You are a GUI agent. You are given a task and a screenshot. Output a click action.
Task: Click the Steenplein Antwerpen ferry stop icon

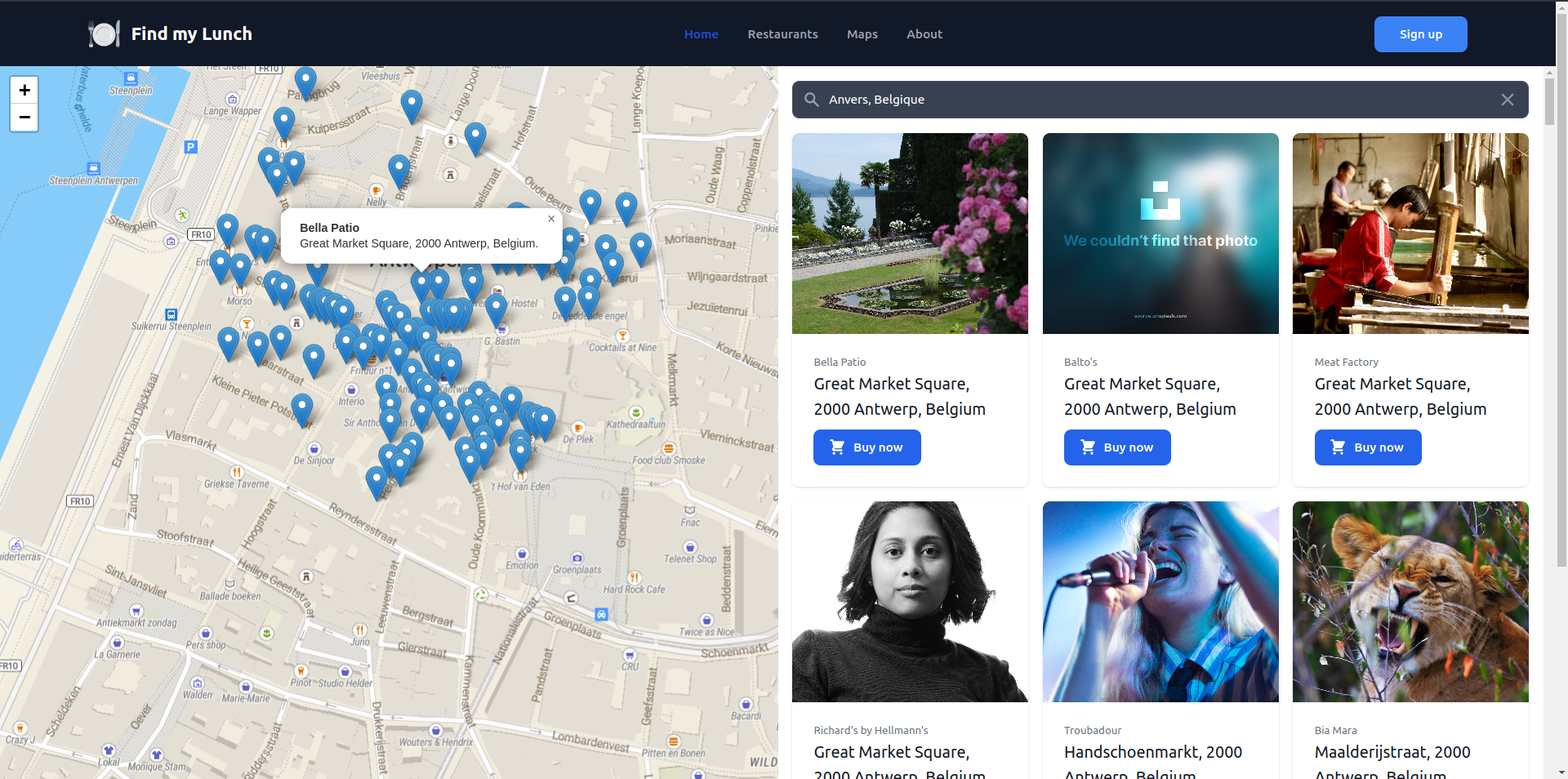(x=94, y=169)
